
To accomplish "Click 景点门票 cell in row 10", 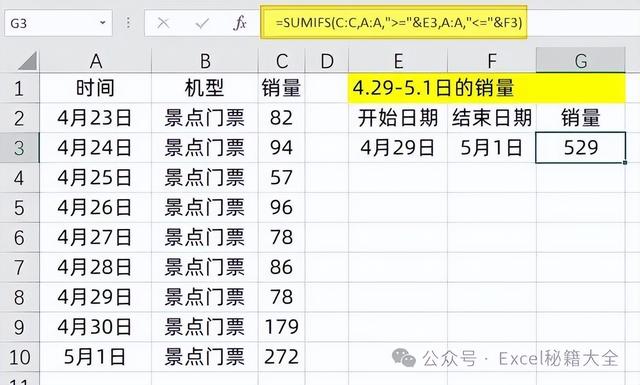I will (x=205, y=357).
